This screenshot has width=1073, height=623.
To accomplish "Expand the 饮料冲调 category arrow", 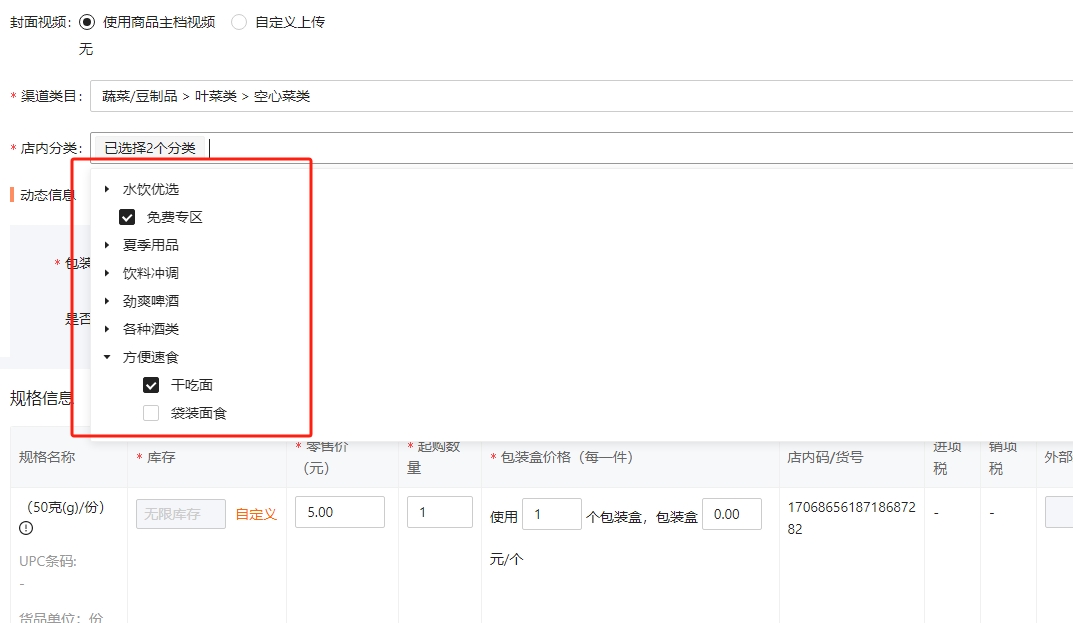I will 107,273.
